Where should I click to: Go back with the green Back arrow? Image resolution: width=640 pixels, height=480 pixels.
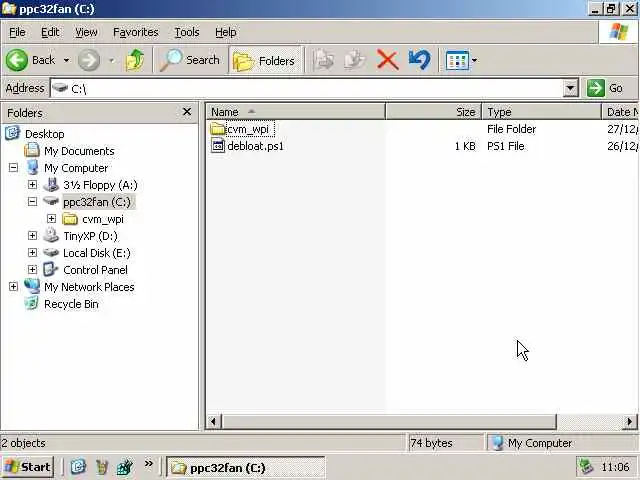click(x=30, y=60)
